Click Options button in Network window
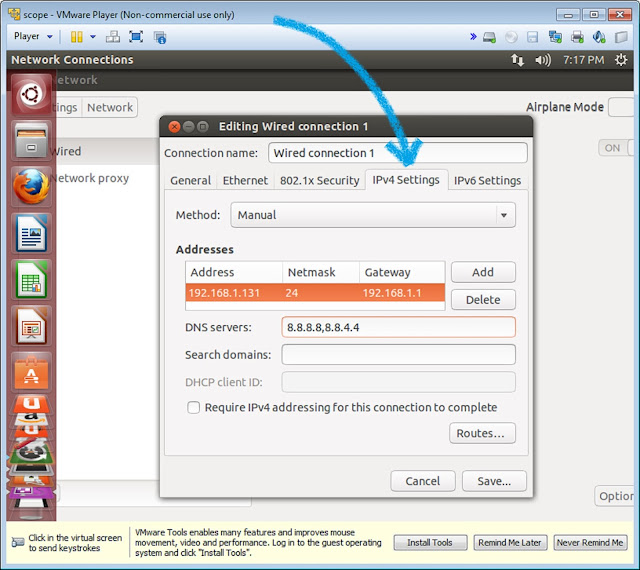Image resolution: width=640 pixels, height=570 pixels. pos(615,496)
